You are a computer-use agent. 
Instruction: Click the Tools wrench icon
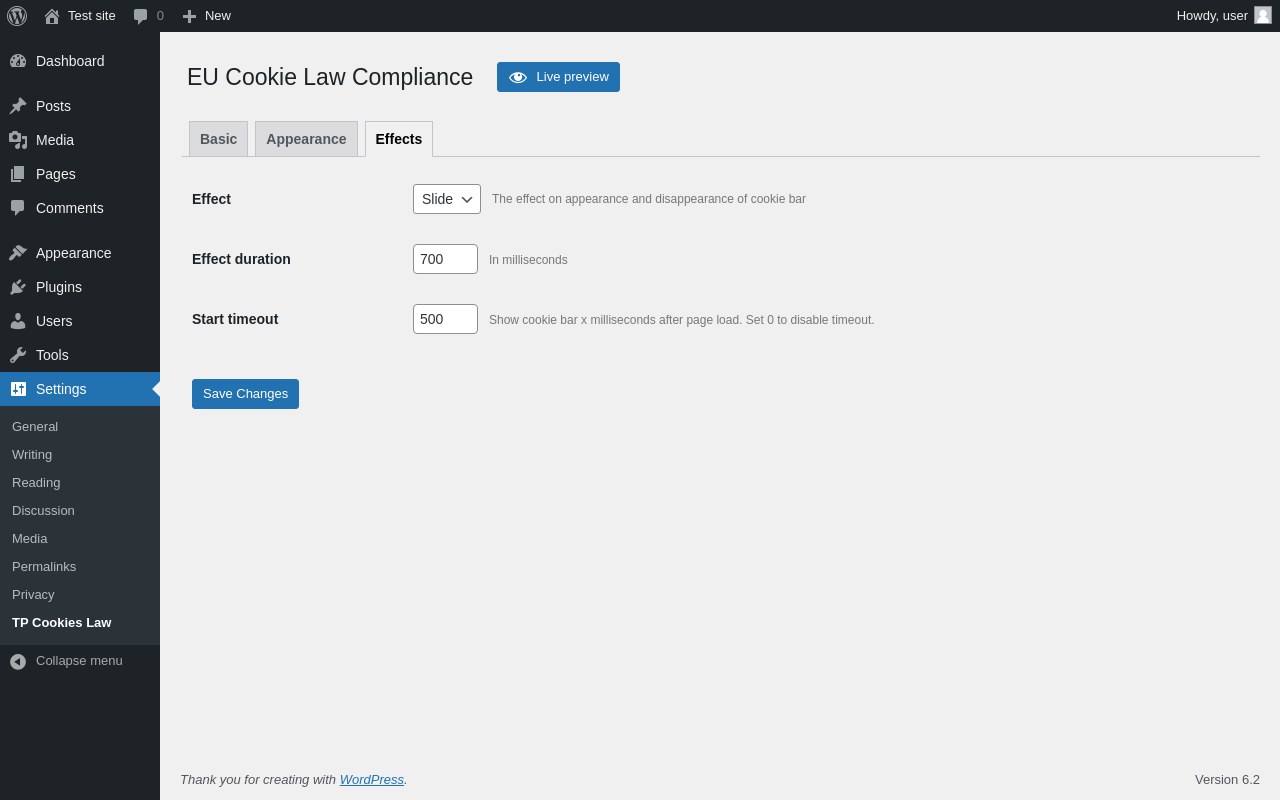tap(18, 355)
